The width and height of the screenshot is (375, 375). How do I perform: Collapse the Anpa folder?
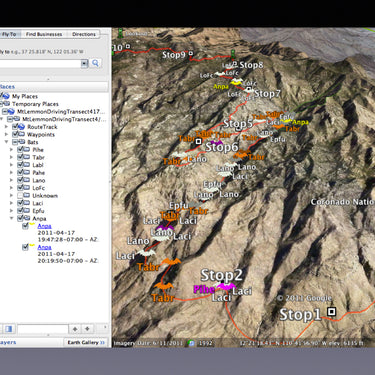coord(11,218)
